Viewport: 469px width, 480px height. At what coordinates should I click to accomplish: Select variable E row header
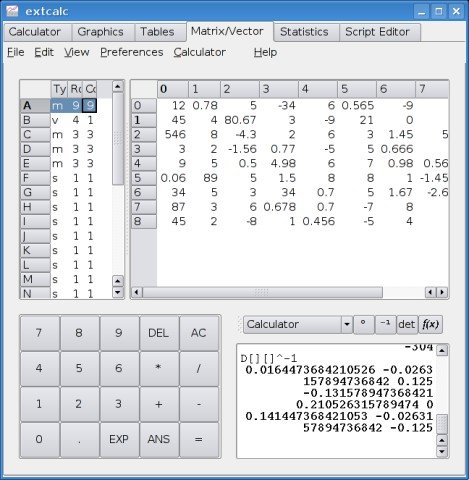point(35,164)
